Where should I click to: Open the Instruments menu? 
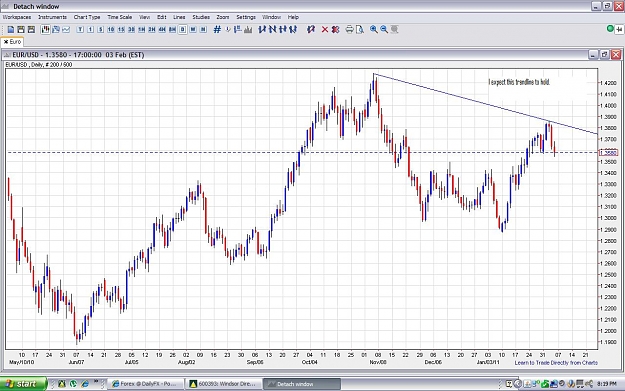click(52, 17)
